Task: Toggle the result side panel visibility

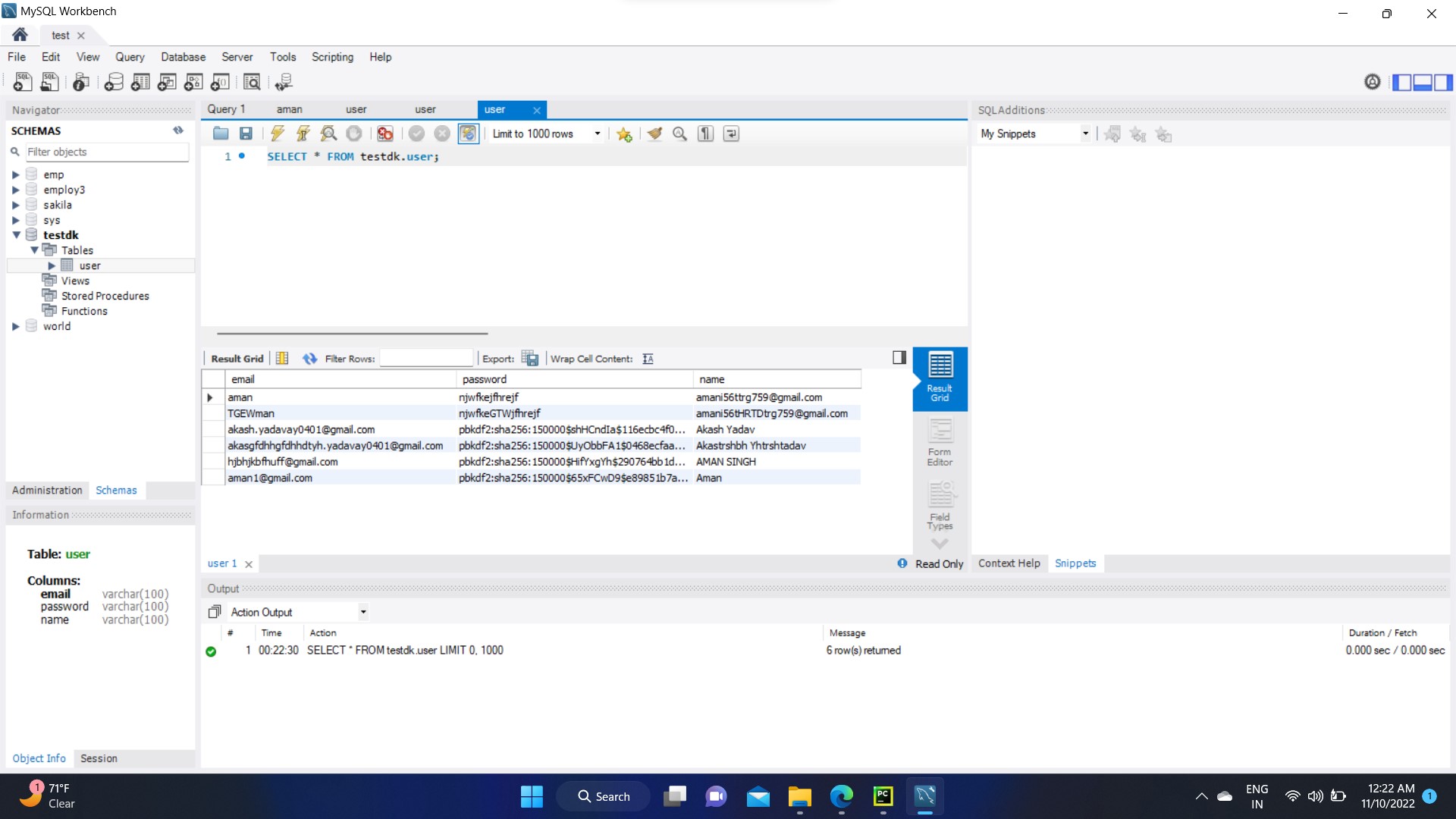Action: click(899, 357)
